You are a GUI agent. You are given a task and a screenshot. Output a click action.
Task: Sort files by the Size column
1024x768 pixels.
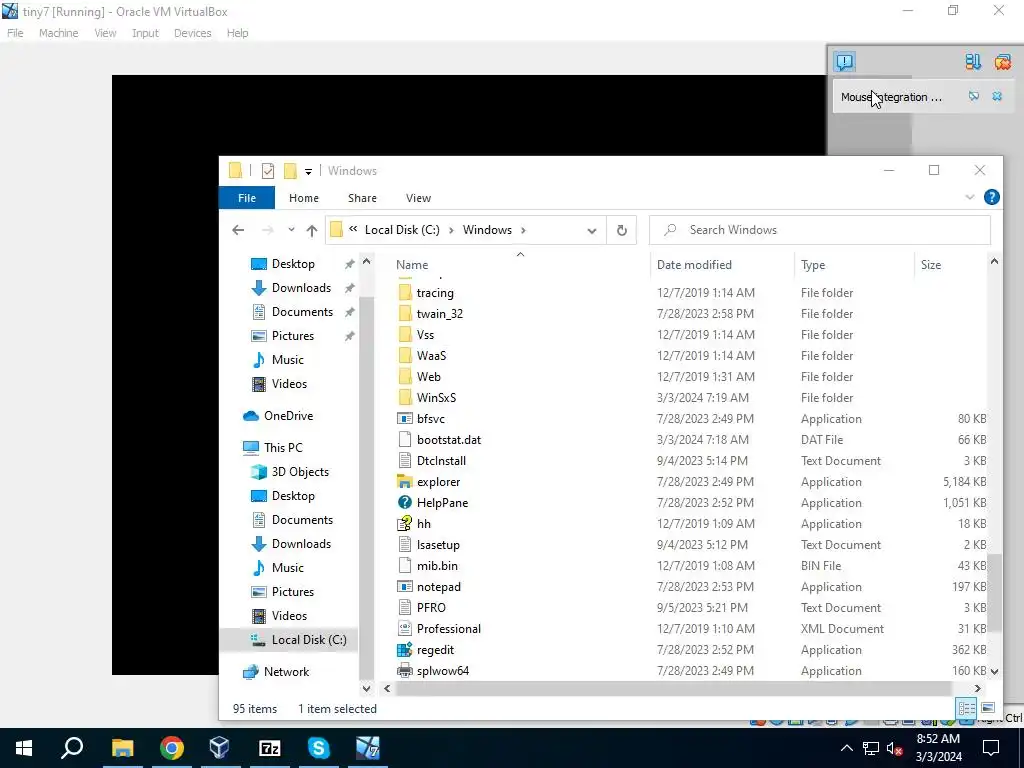point(931,264)
